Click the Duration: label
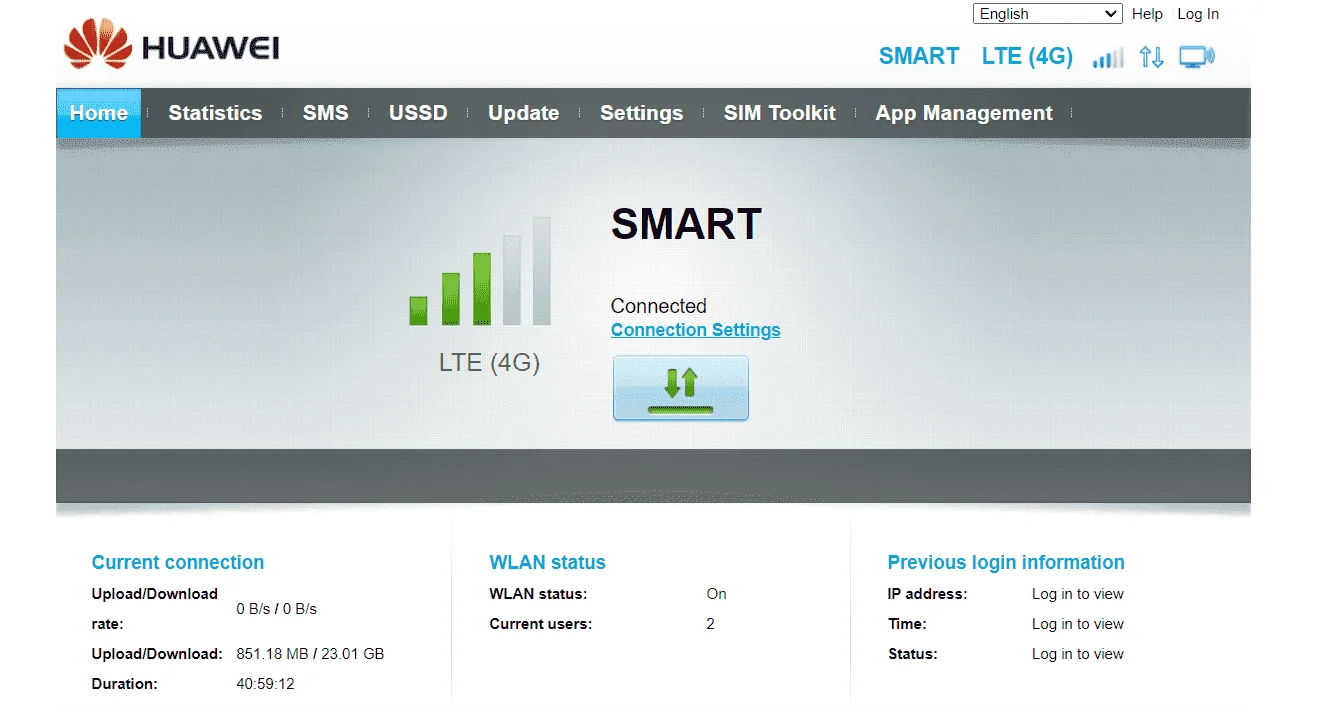Image resolution: width=1327 pixels, height=712 pixels. pyautogui.click(x=125, y=684)
